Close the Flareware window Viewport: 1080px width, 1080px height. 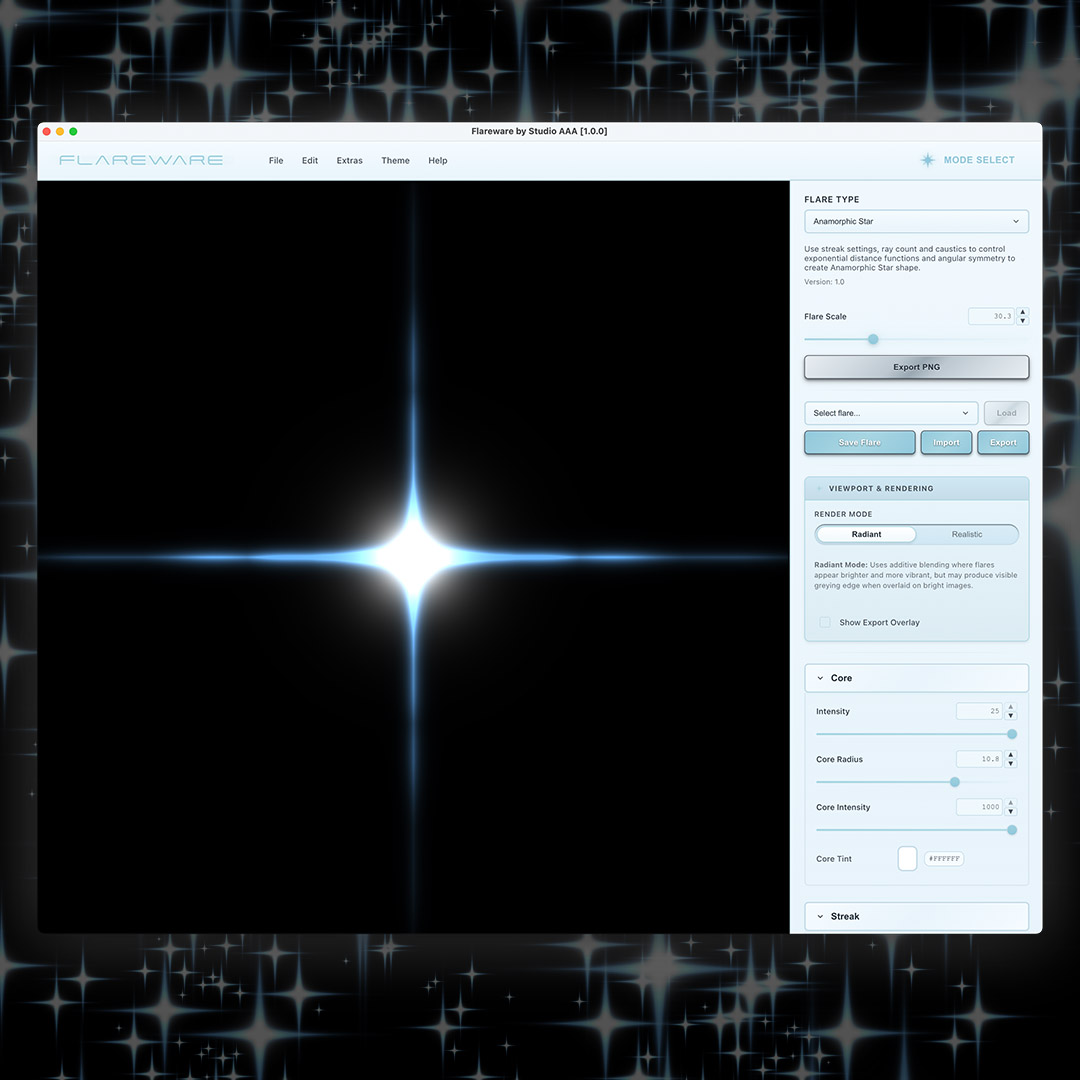[47, 132]
